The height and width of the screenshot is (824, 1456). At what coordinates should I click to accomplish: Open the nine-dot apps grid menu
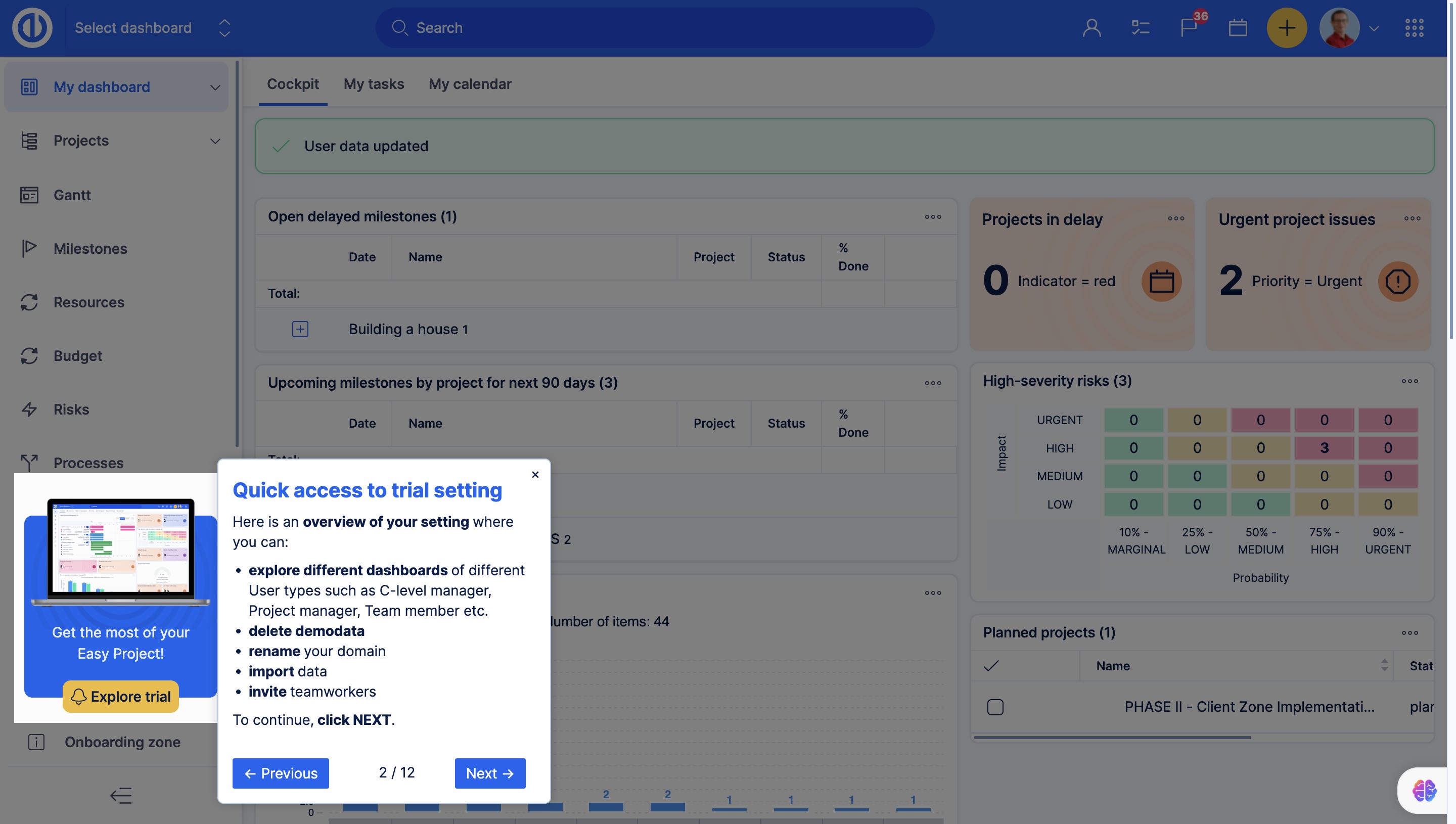click(1414, 28)
